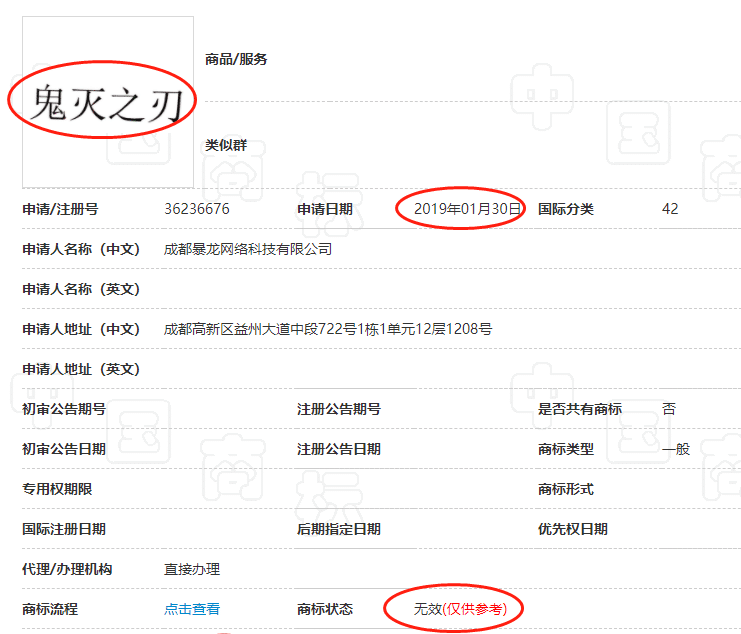Click the 代理/办理机构 label
This screenshot has width=741, height=634.
click(67, 569)
